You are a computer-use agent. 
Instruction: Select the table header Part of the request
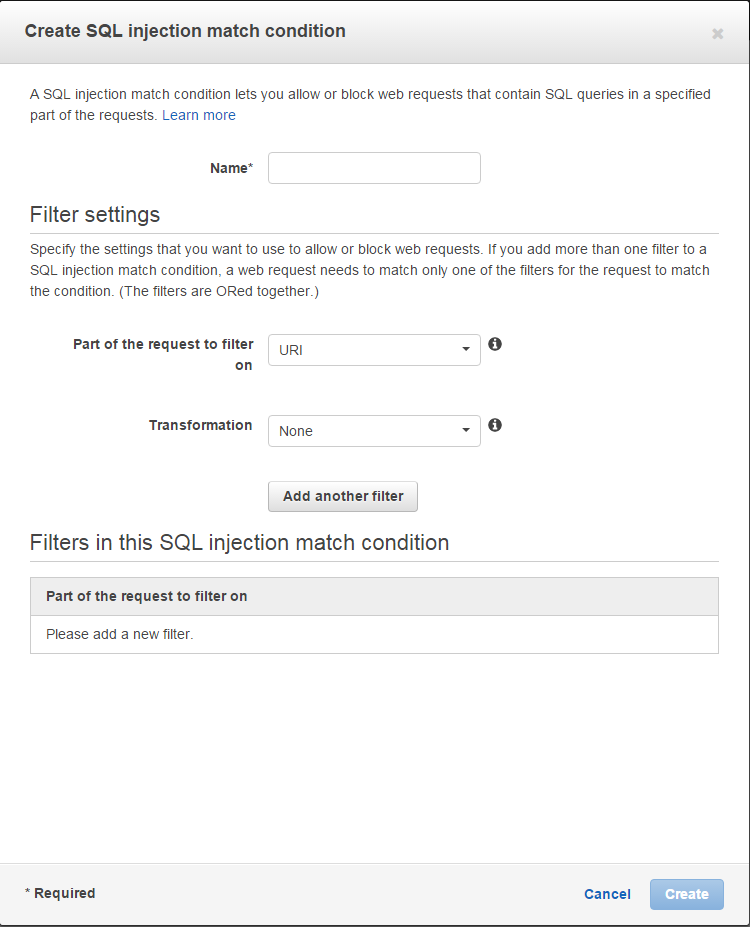click(x=147, y=597)
